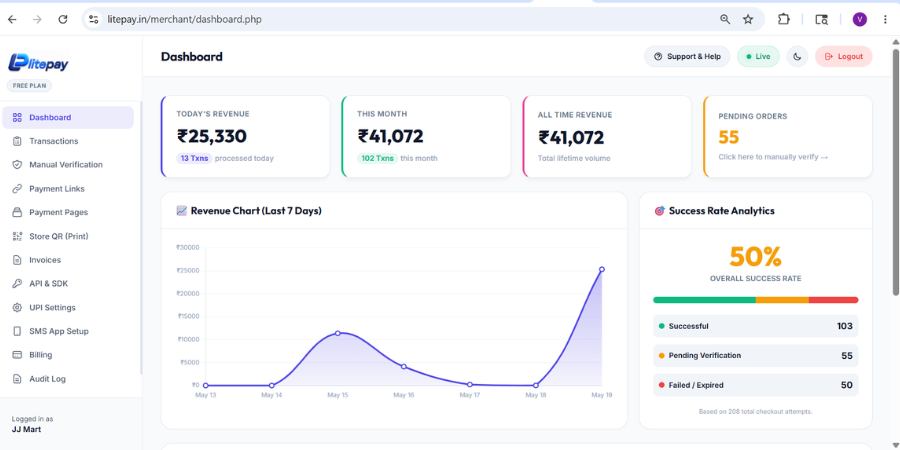Click the zoom magnifier icon in address bar

(x=725, y=20)
